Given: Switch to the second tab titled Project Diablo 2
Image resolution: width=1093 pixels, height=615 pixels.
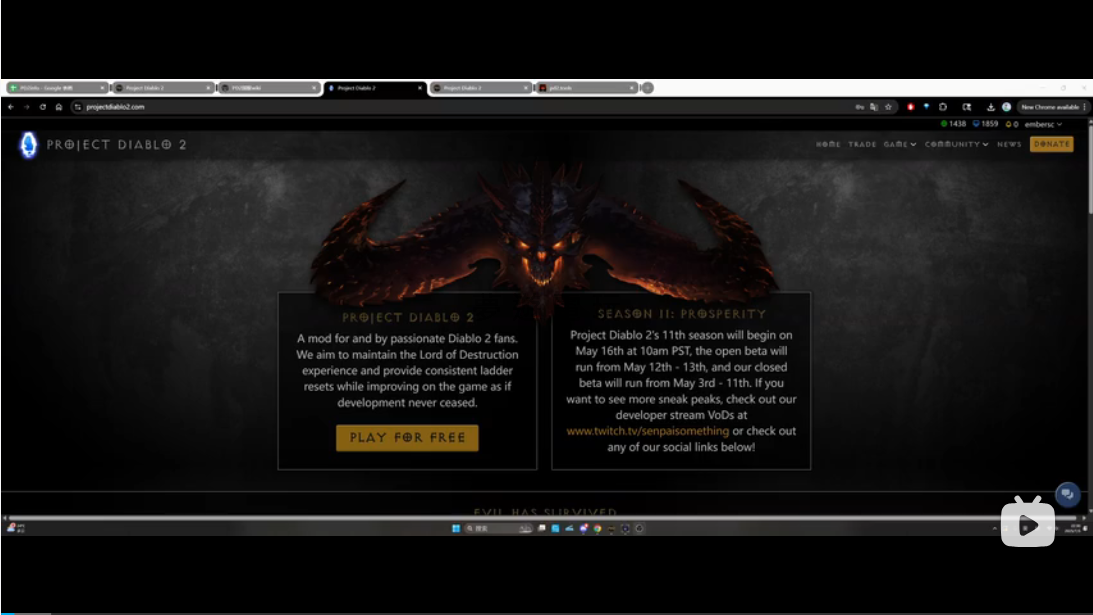Looking at the screenshot, I should [163, 88].
